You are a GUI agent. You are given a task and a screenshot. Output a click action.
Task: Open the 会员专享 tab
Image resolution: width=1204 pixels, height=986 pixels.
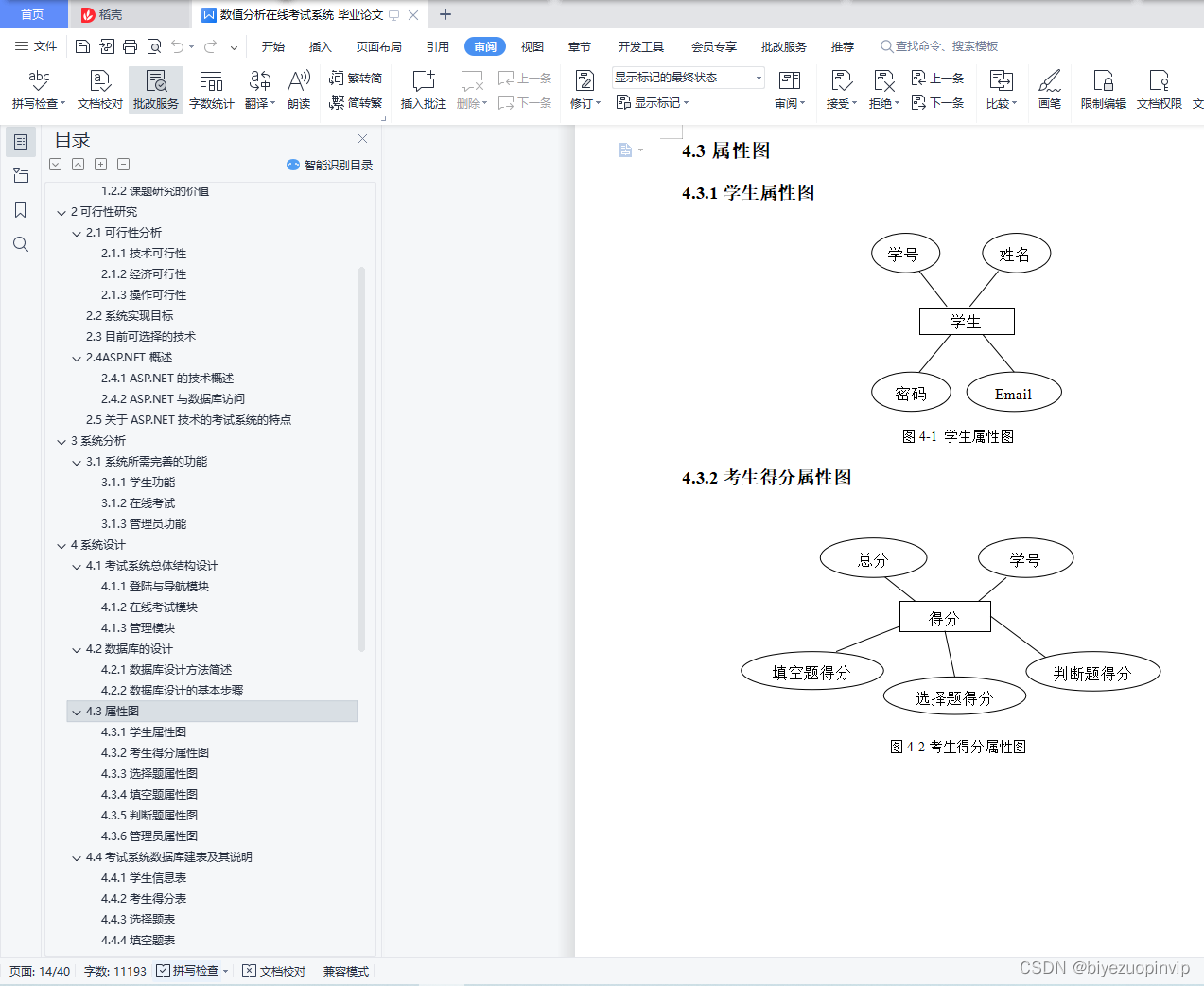click(x=714, y=46)
